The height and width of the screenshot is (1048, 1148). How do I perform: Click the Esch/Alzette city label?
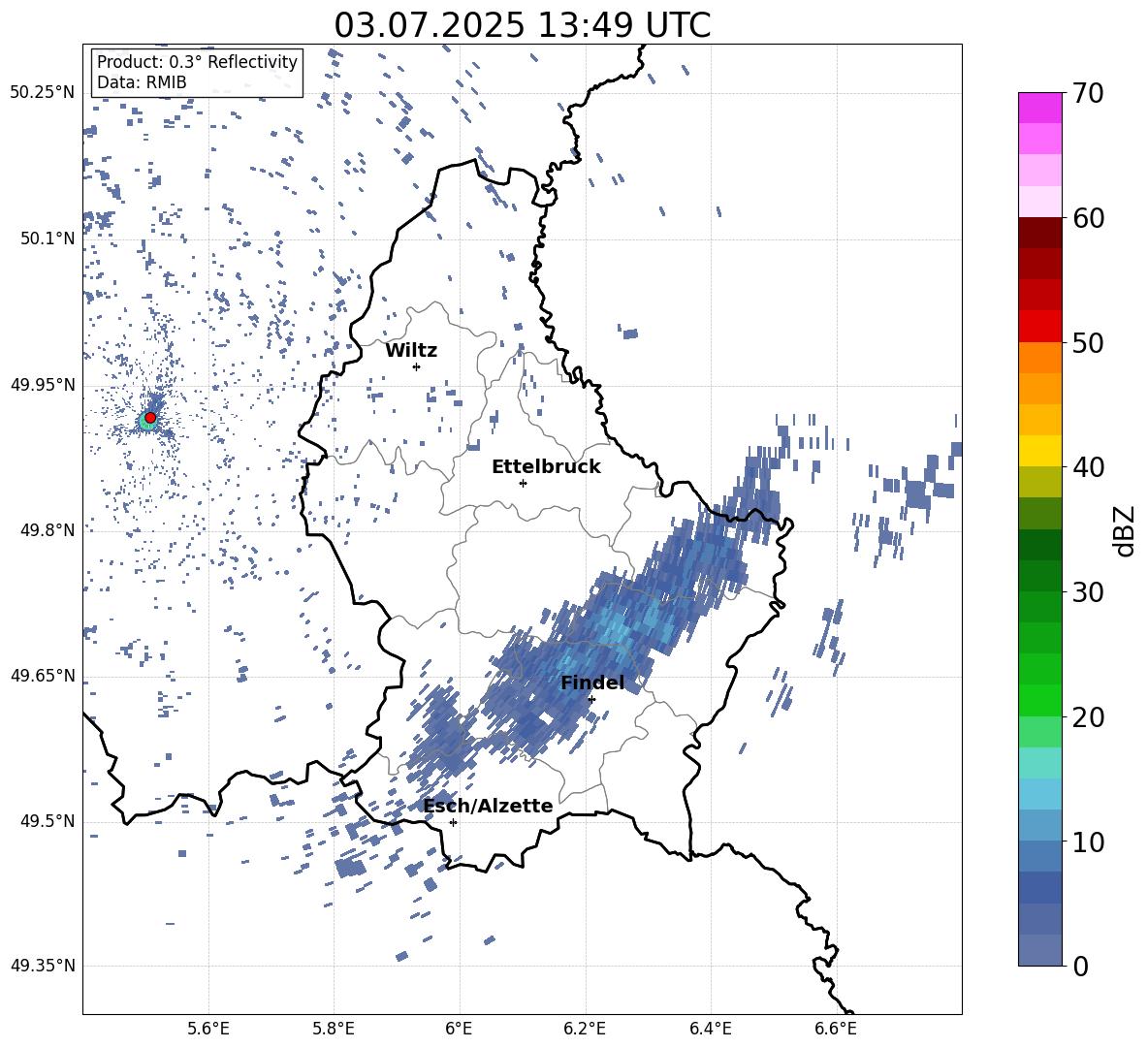tap(489, 806)
